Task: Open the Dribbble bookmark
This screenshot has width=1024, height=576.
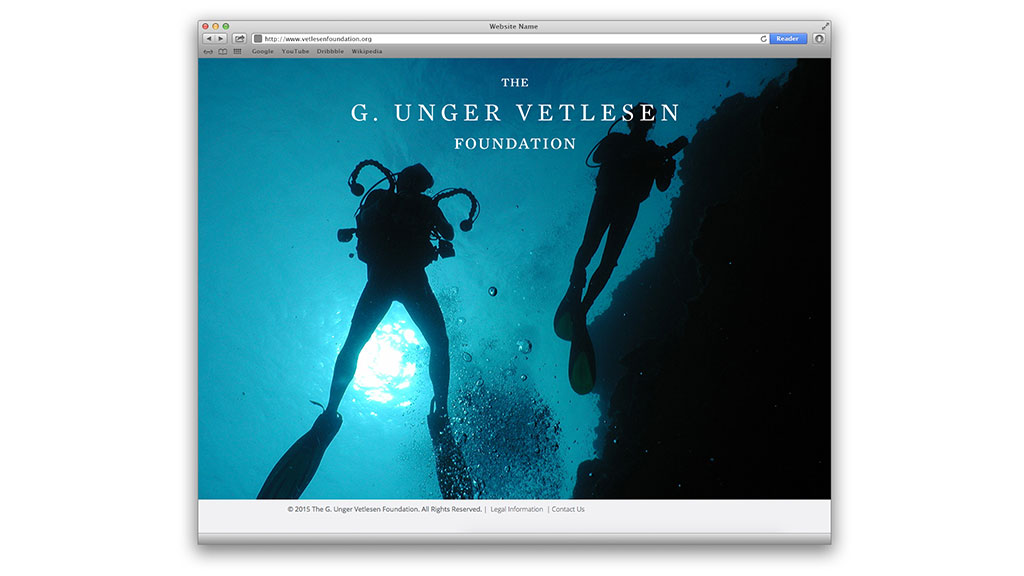Action: pyautogui.click(x=329, y=51)
